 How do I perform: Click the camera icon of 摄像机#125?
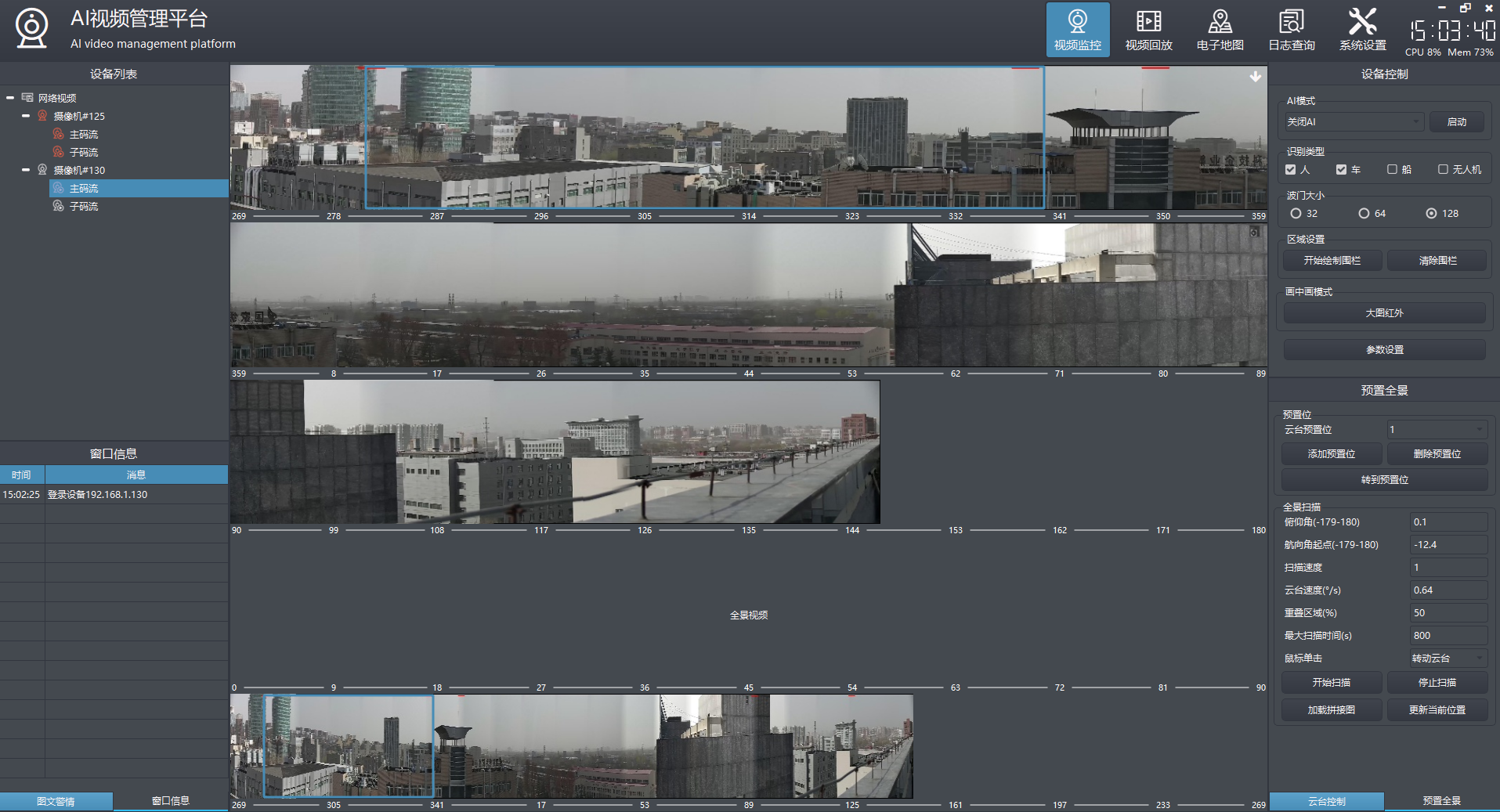(x=43, y=116)
